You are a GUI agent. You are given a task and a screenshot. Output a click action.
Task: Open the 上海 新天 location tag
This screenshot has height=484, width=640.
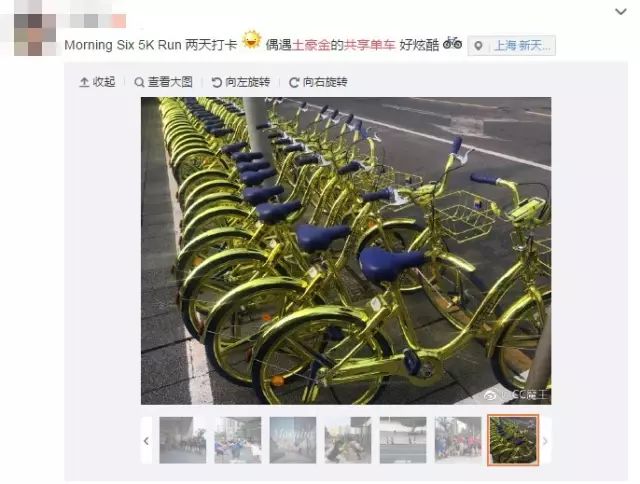511,45
